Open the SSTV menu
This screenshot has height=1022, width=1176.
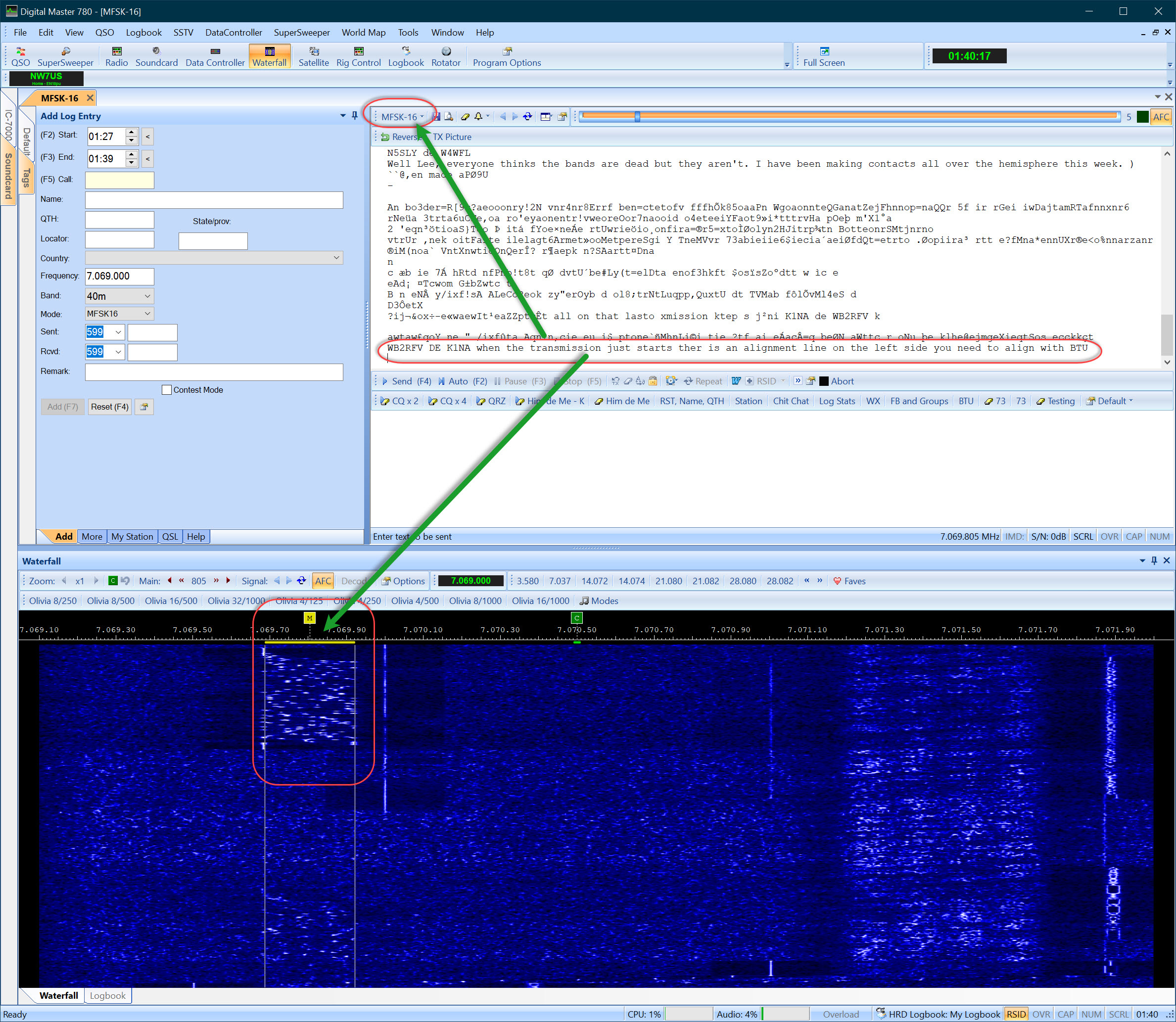click(183, 33)
